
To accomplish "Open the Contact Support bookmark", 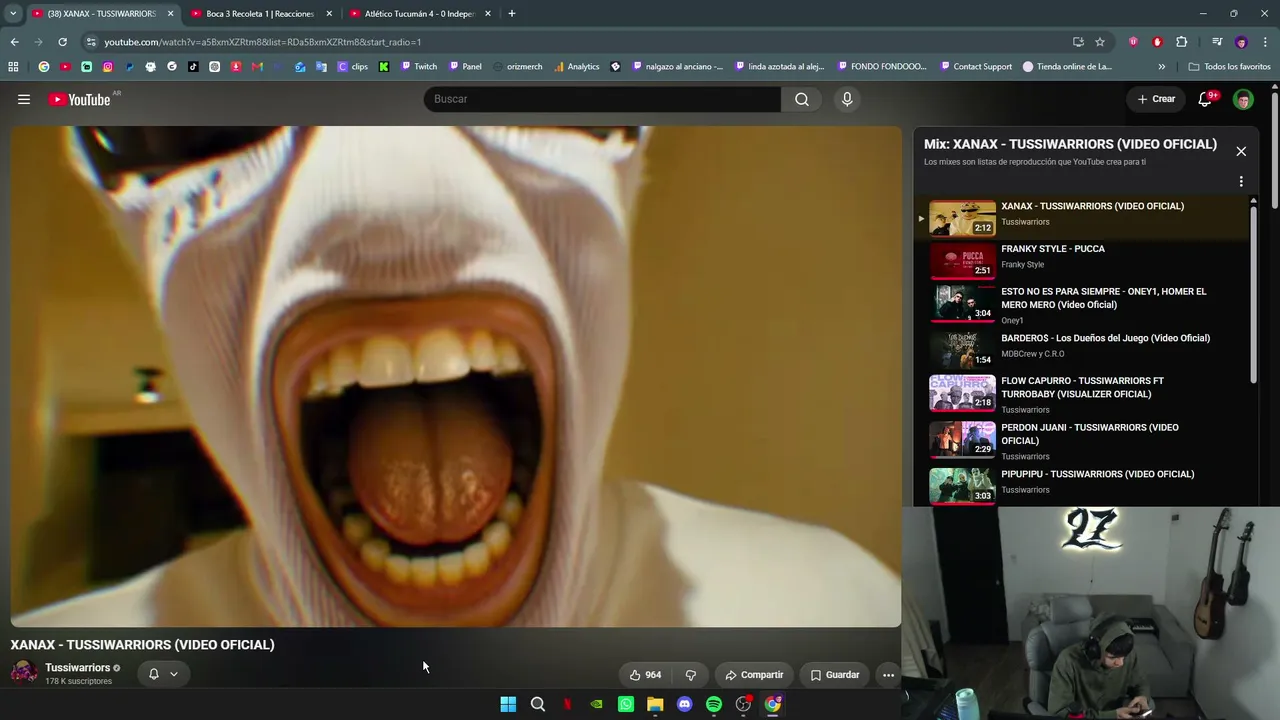I will point(975,67).
